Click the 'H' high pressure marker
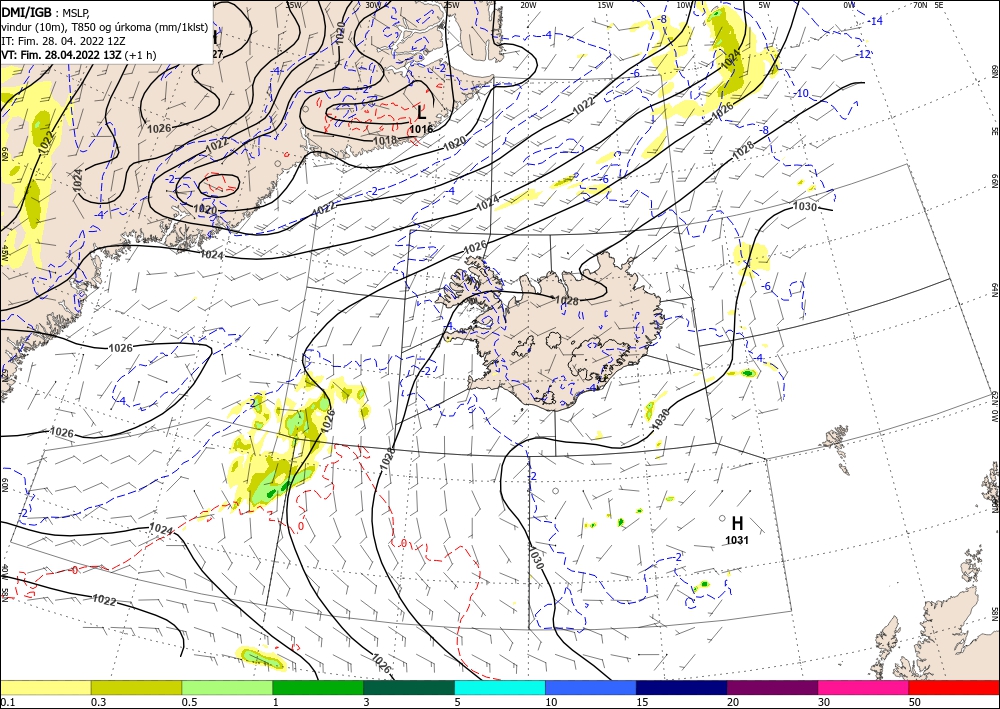 tap(737, 523)
